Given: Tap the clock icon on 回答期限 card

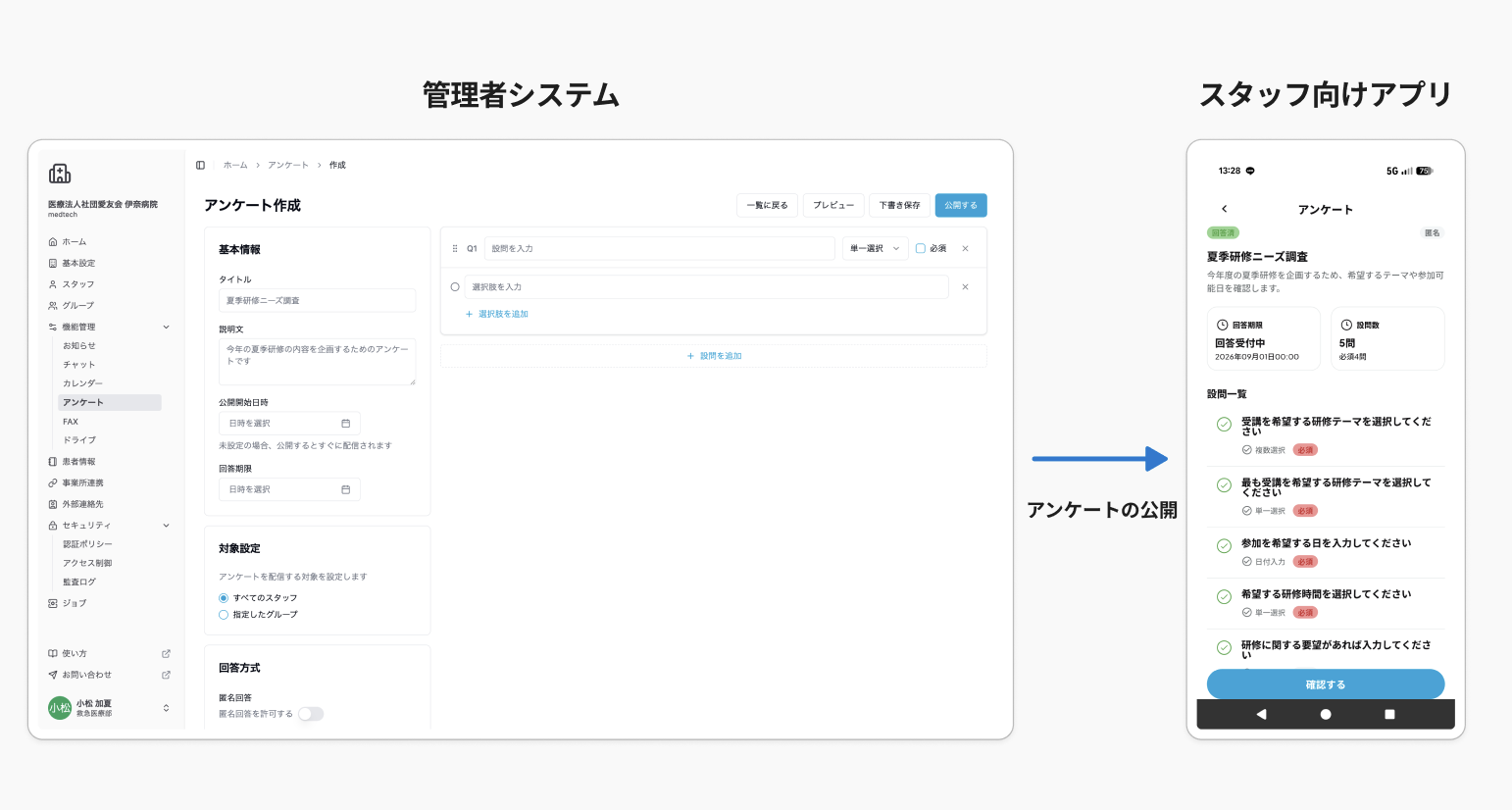Looking at the screenshot, I should 1222,325.
